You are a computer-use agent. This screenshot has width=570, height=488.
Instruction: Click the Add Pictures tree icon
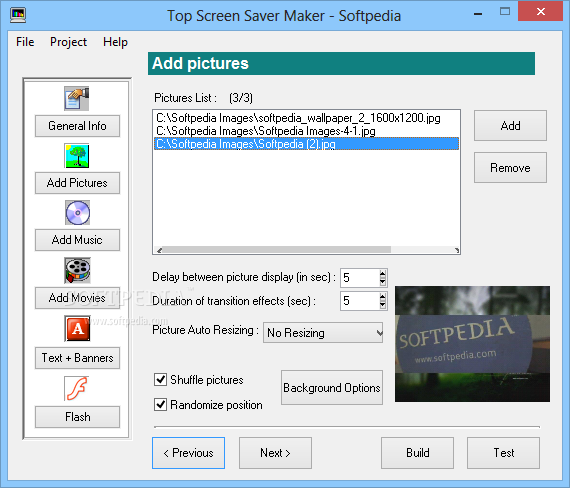pyautogui.click(x=77, y=156)
